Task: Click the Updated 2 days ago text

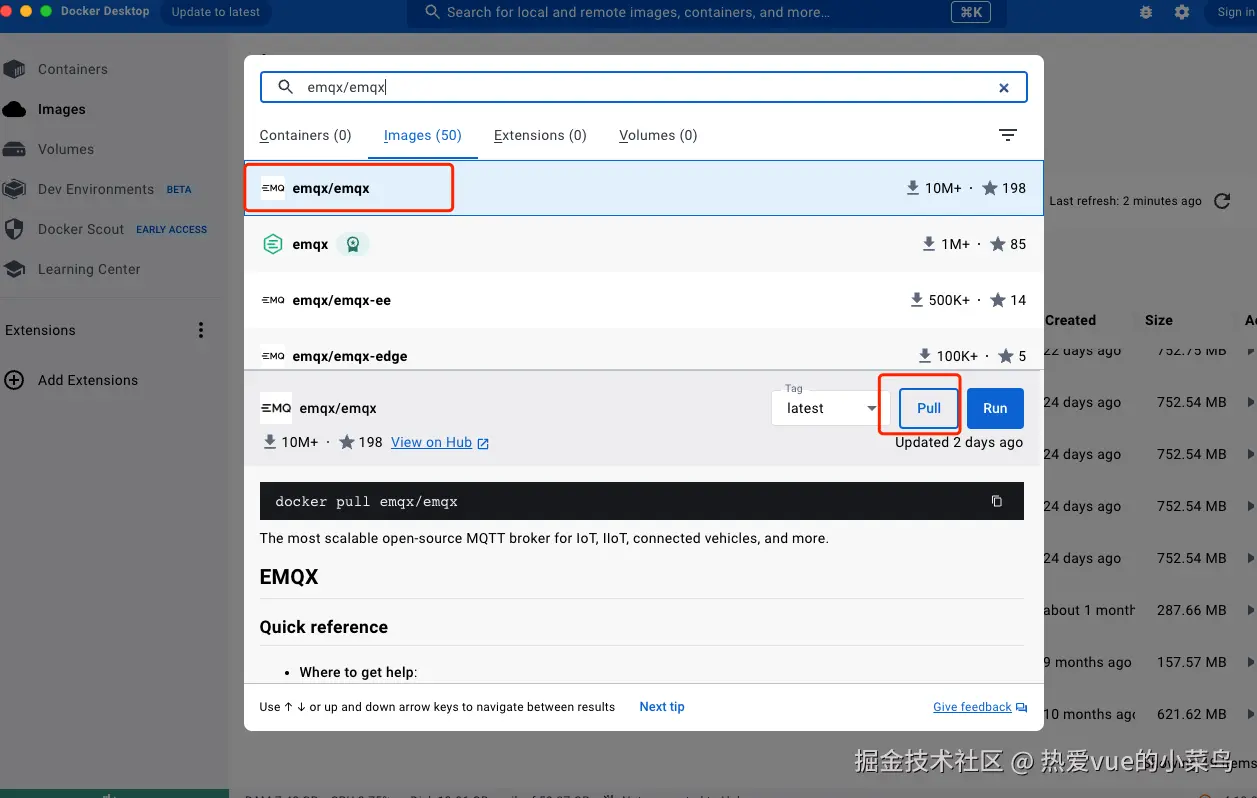Action: click(x=959, y=442)
